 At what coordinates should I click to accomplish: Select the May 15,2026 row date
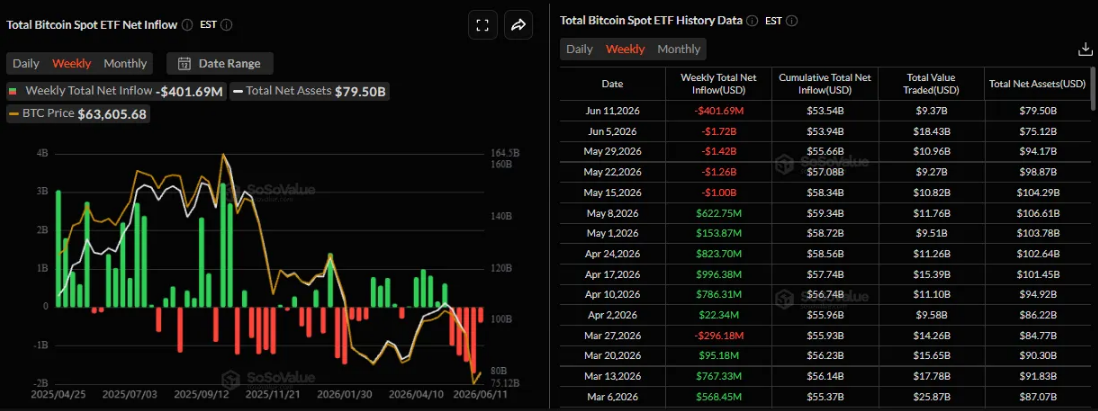coord(612,192)
